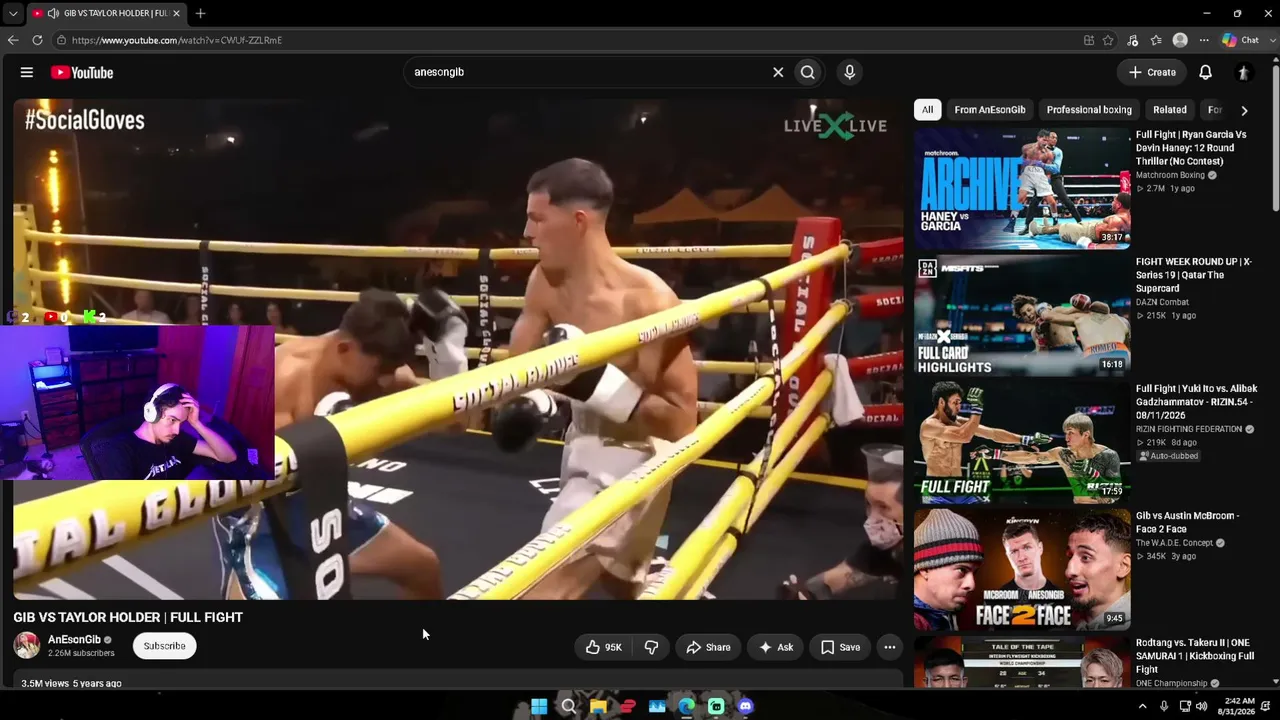
Task: Open Discord from the taskbar
Action: pos(745,707)
